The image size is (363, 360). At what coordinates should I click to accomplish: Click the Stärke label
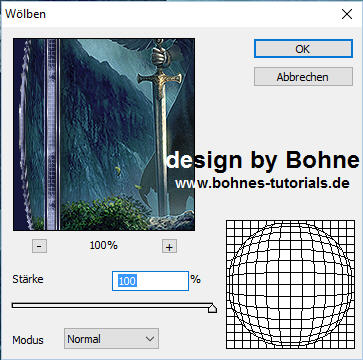point(28,279)
